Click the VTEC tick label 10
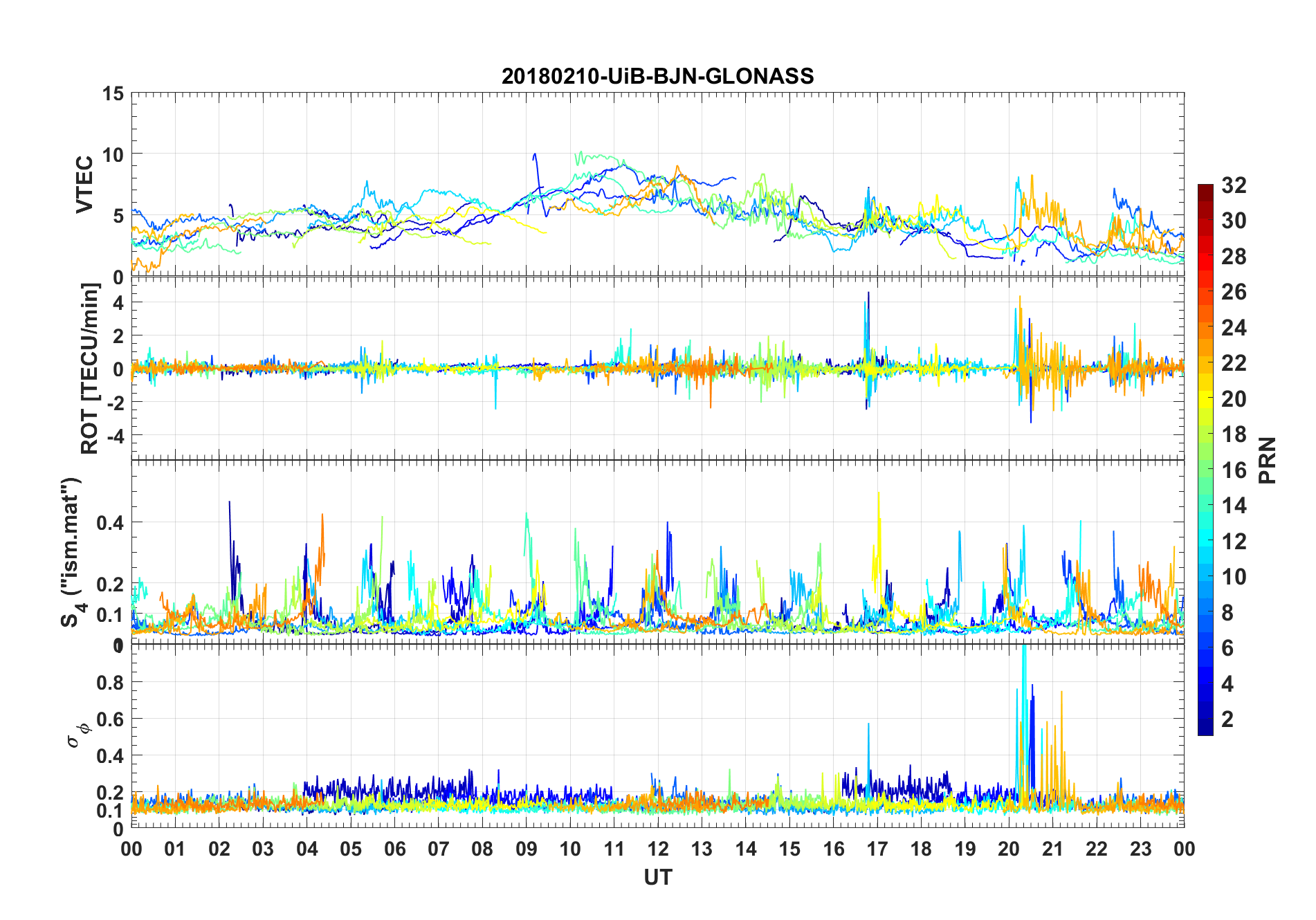Viewport: 1316px width, 920px height. coord(113,154)
